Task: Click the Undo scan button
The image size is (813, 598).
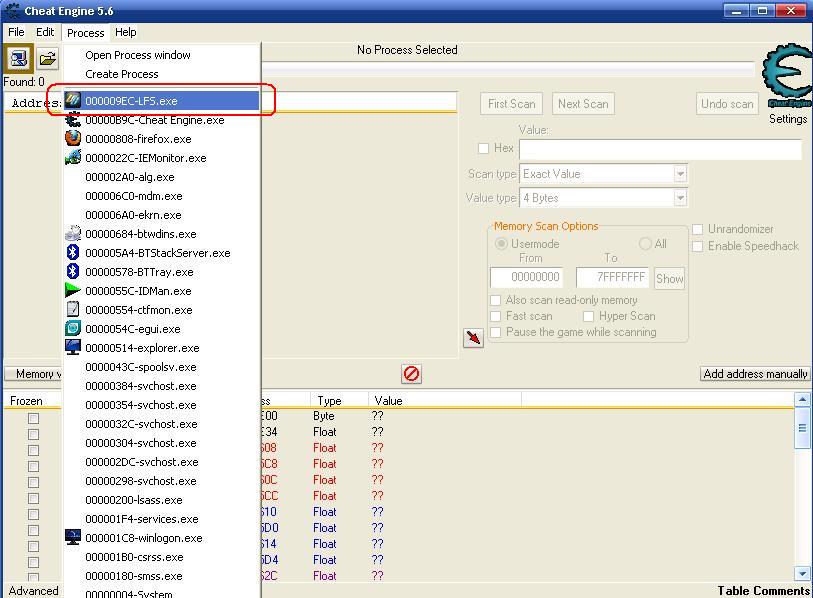Action: 727,104
